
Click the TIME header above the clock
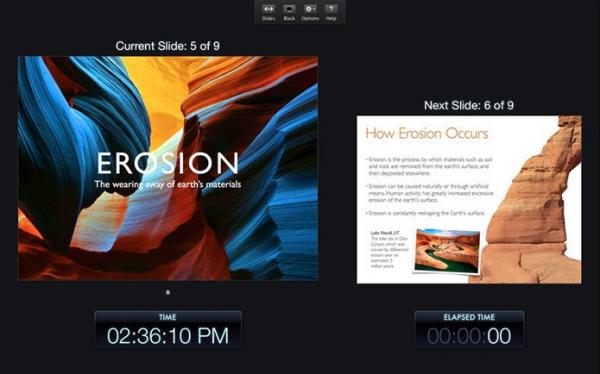tap(168, 317)
